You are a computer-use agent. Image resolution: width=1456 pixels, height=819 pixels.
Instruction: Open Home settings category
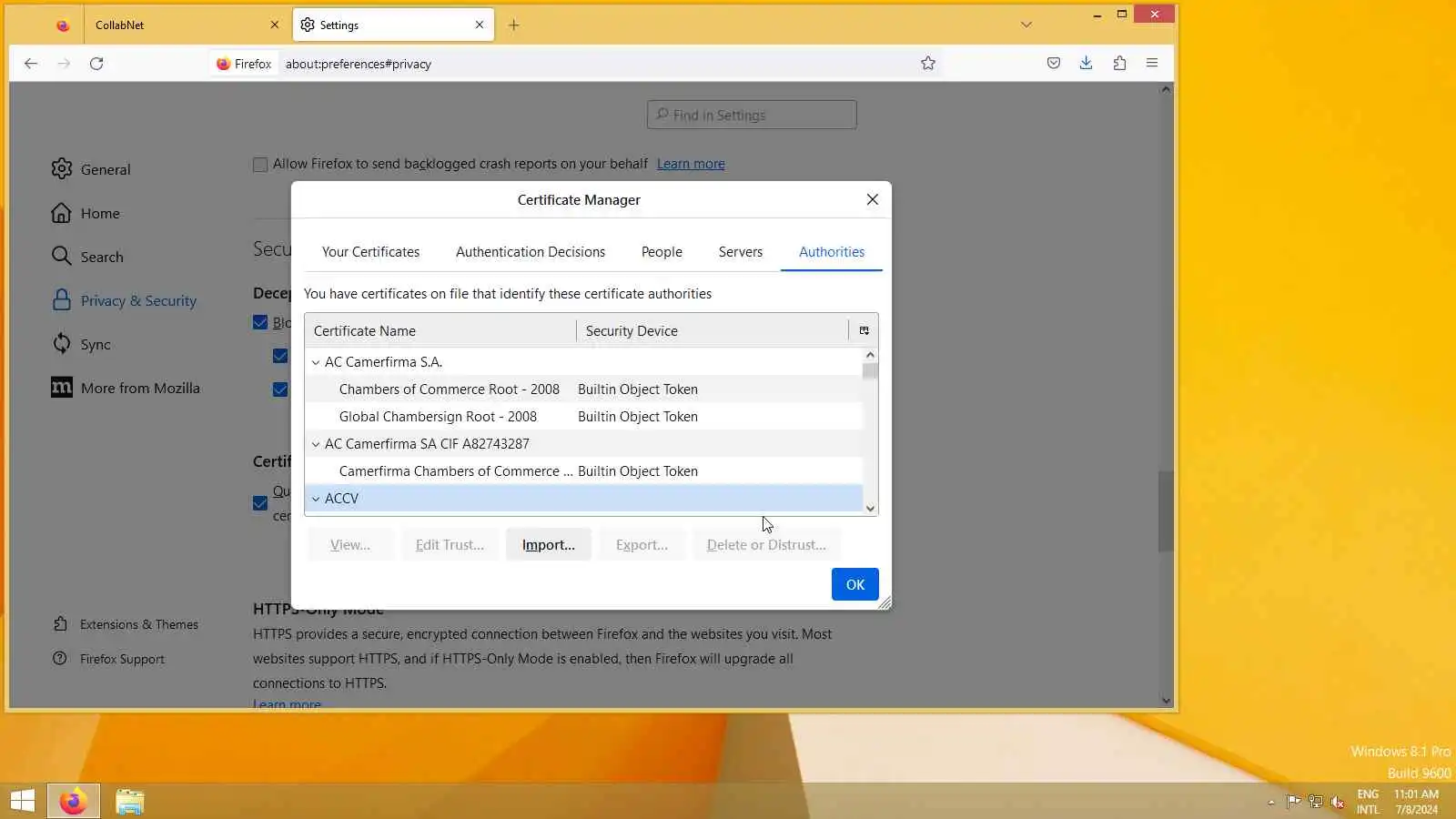click(86, 213)
